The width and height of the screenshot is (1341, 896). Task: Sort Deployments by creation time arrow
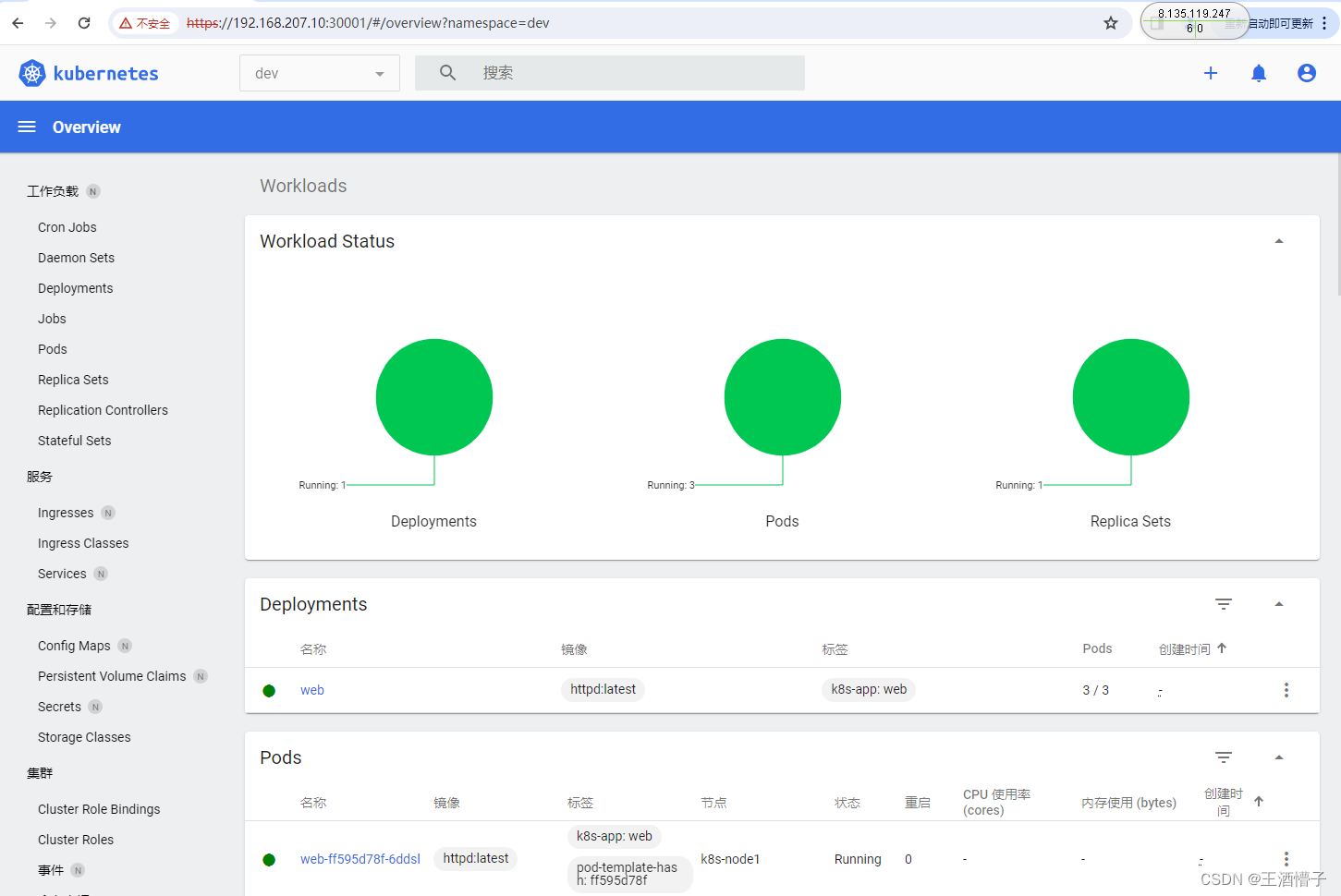coord(1222,648)
